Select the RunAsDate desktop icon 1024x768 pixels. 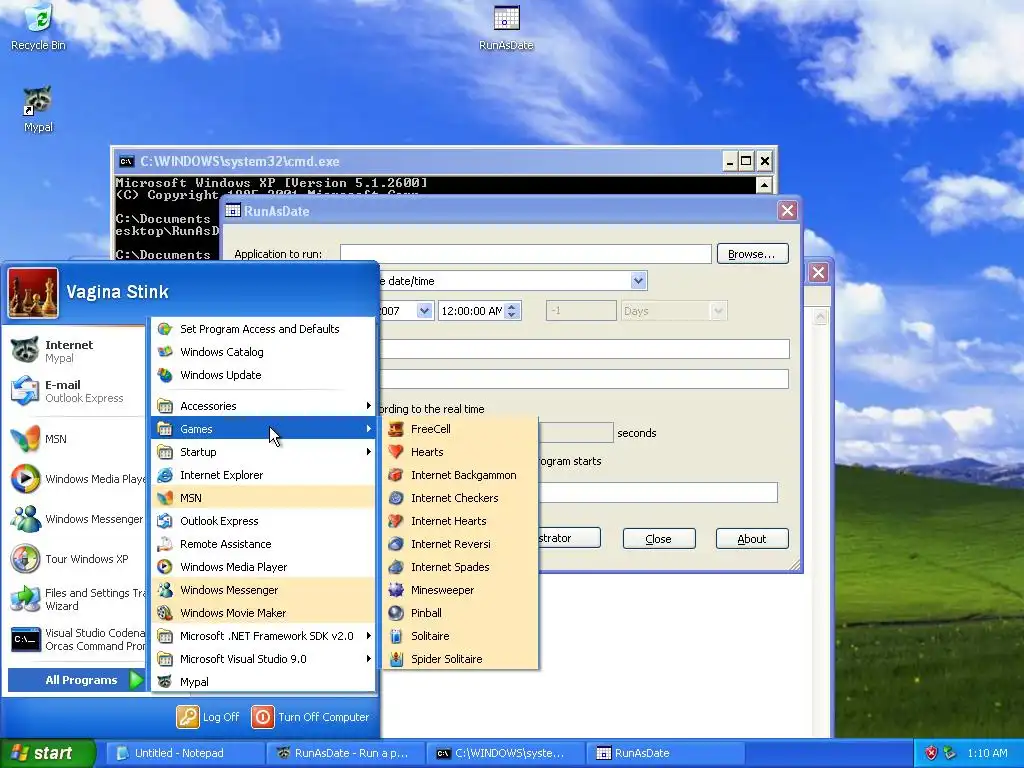pos(506,27)
